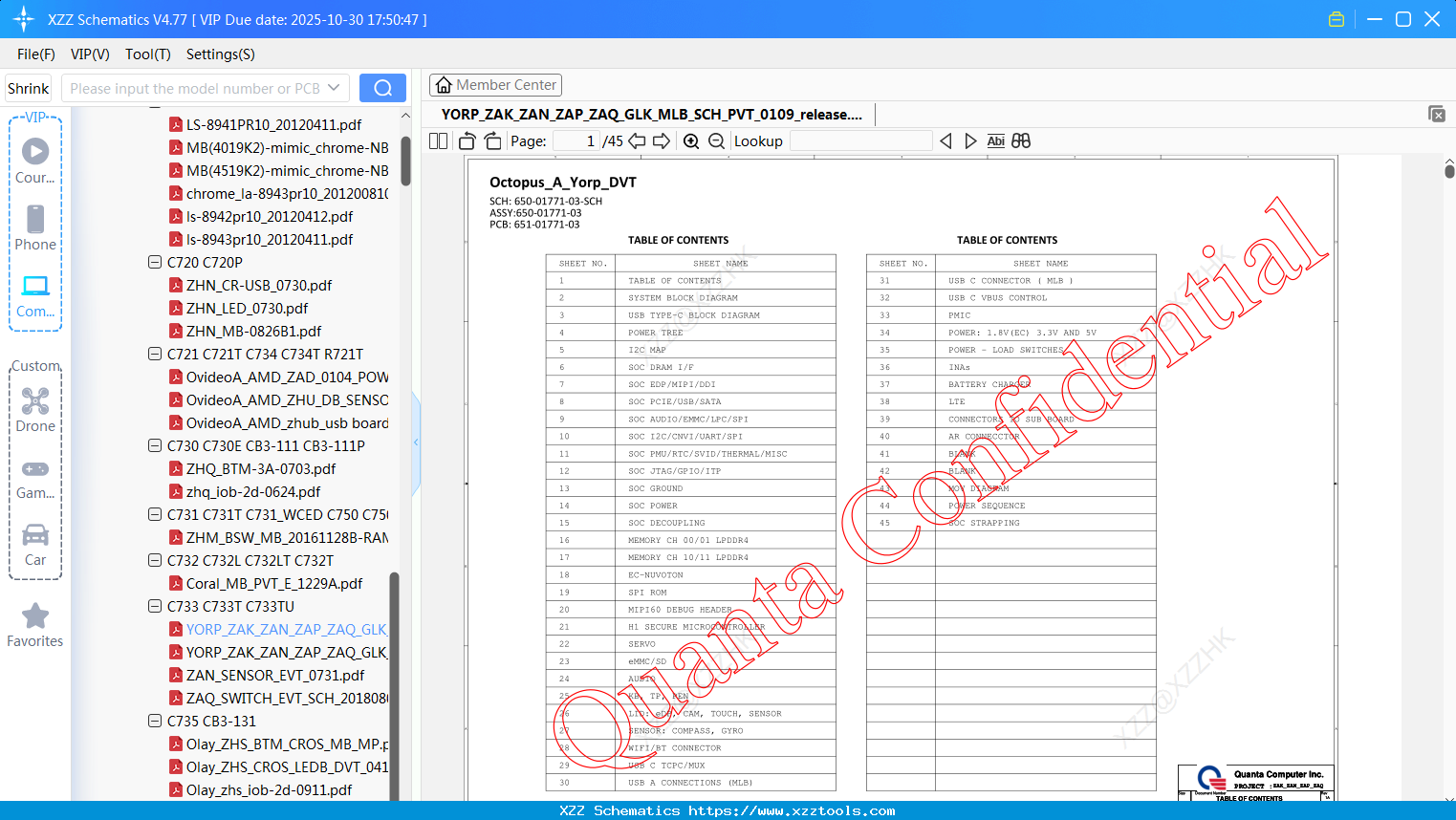The image size is (1456, 820).
Task: Open the Settings(S) menu
Action: click(x=221, y=54)
